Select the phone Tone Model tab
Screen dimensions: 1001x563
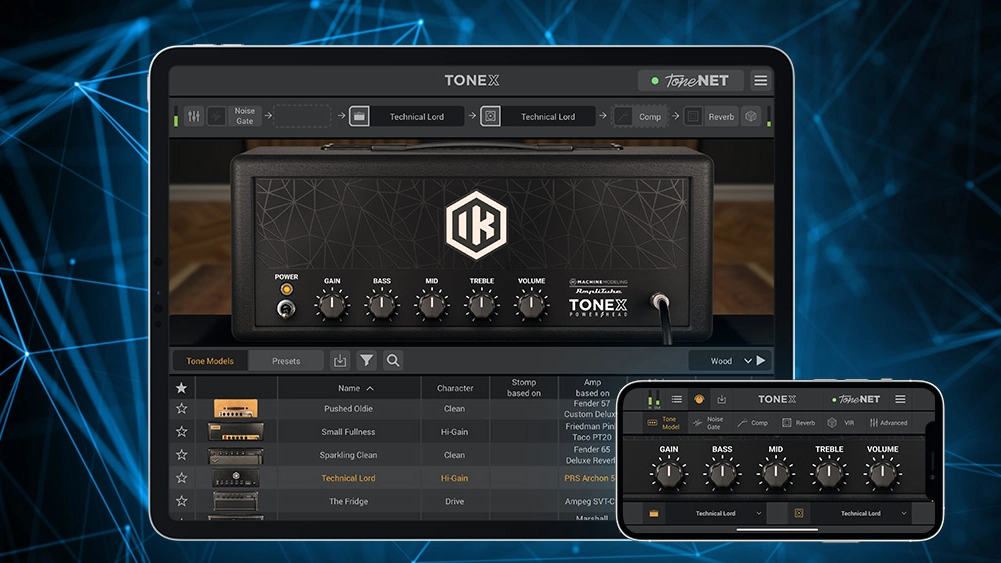coord(663,423)
